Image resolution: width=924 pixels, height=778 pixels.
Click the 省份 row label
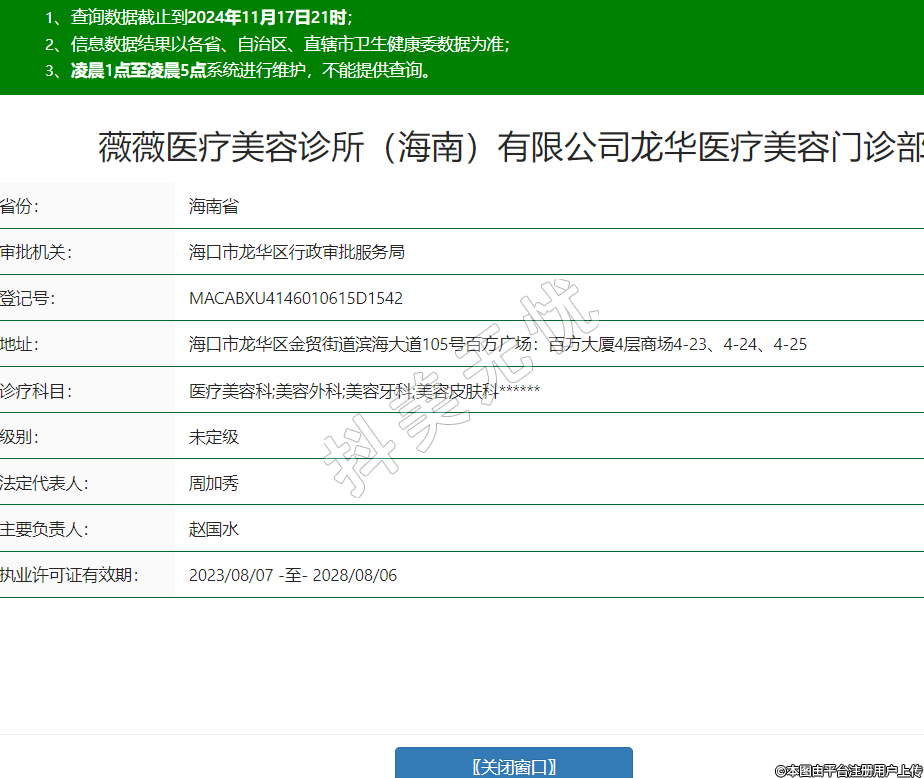[20, 207]
